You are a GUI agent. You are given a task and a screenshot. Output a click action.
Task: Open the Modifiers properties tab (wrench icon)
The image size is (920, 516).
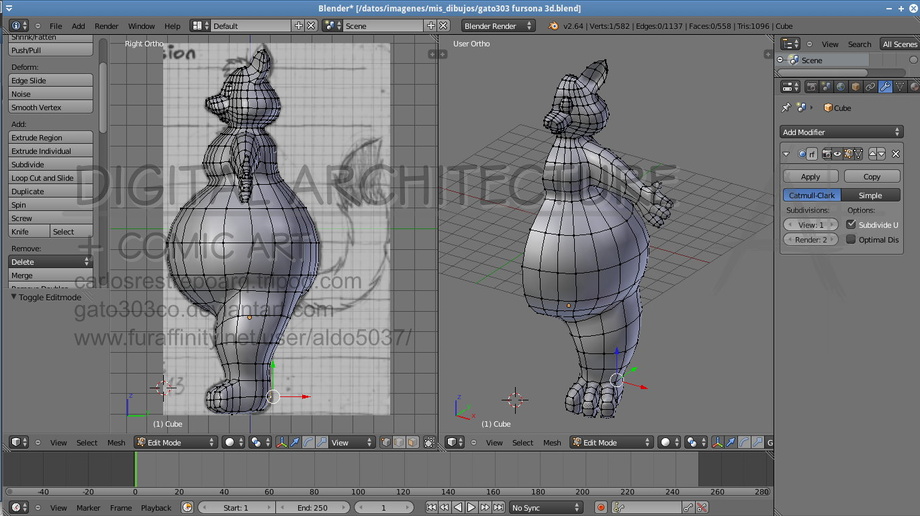(886, 87)
